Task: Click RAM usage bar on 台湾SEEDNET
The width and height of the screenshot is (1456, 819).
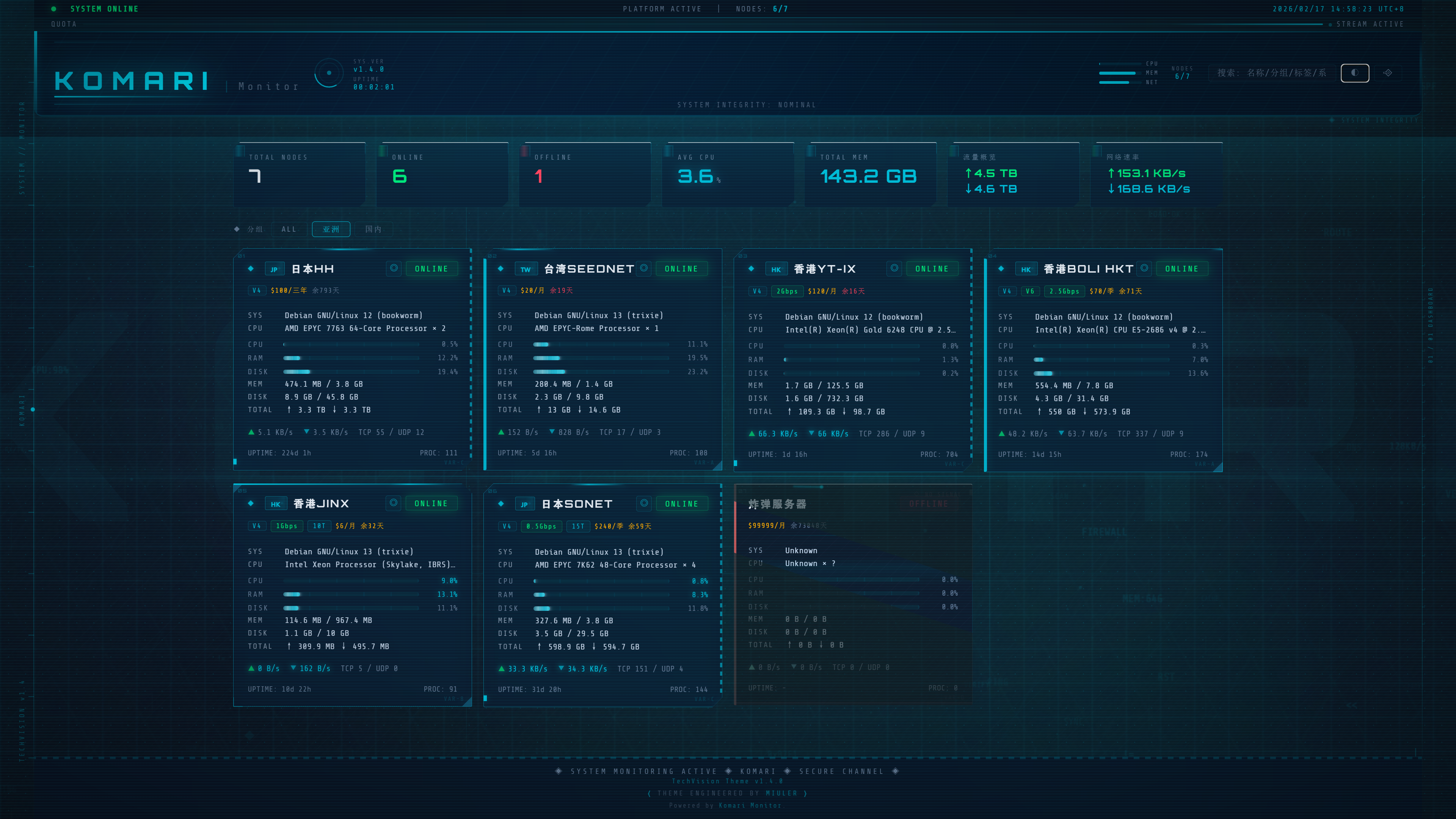Action: tap(601, 358)
